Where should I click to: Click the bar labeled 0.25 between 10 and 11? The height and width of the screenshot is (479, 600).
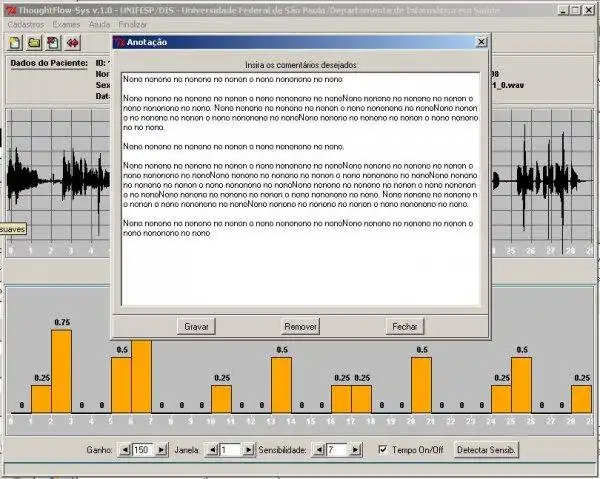222,399
